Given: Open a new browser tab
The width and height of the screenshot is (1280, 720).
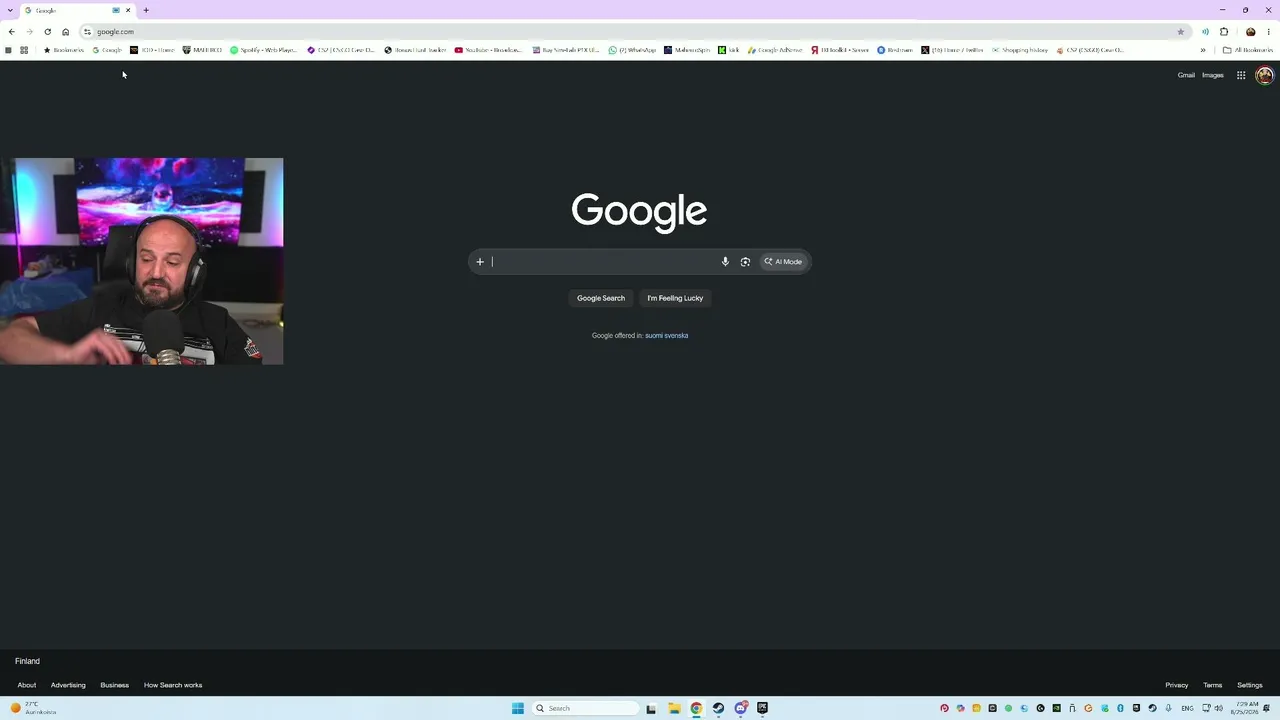Looking at the screenshot, I should coord(146,10).
